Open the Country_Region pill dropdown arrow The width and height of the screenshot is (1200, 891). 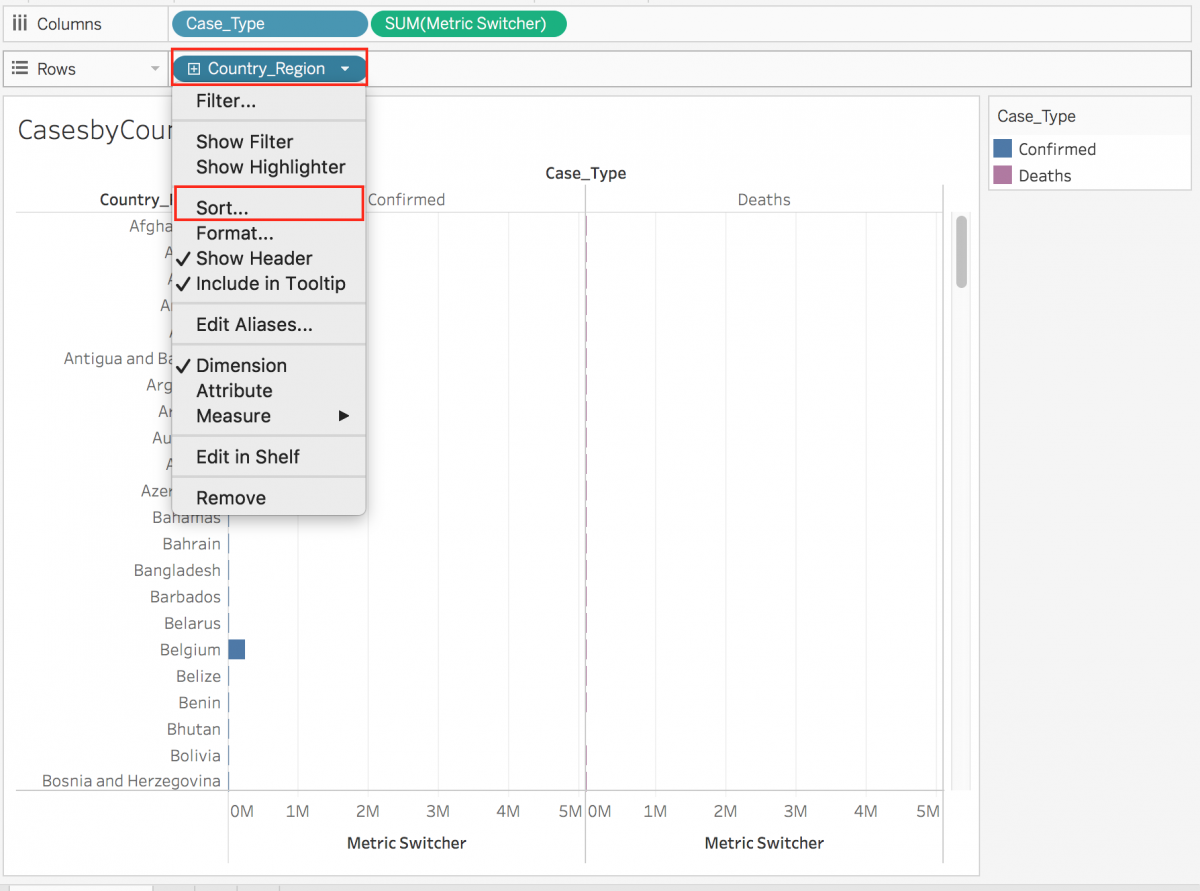click(x=345, y=69)
